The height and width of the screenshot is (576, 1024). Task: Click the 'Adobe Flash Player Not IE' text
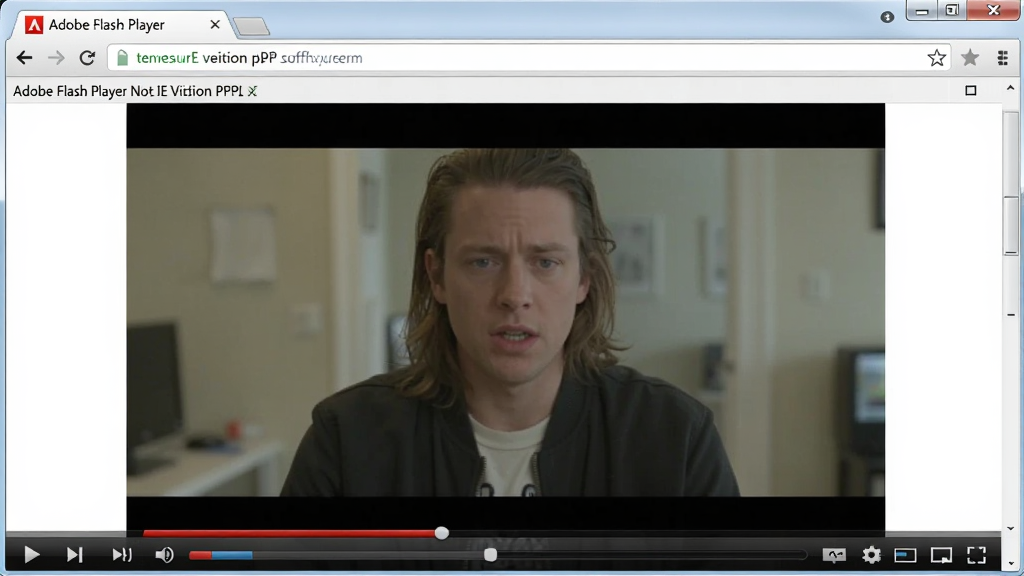pos(90,91)
